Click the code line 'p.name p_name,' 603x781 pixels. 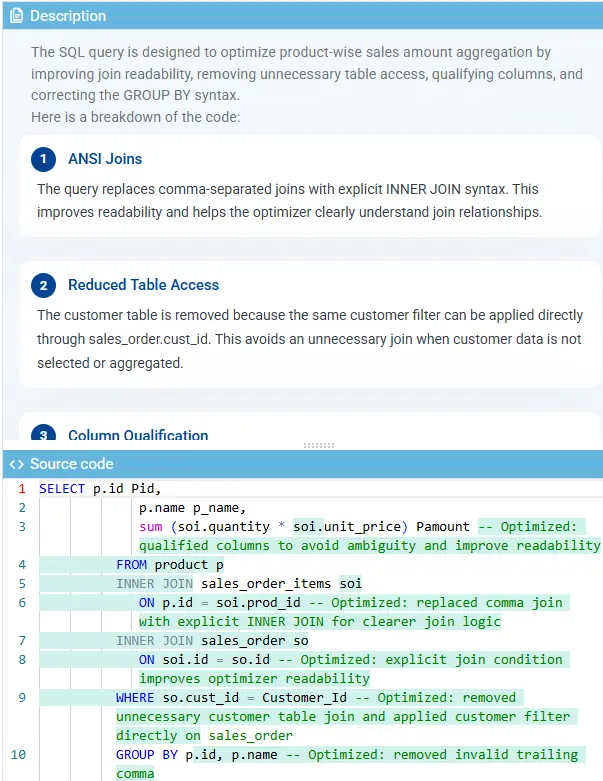pos(193,508)
